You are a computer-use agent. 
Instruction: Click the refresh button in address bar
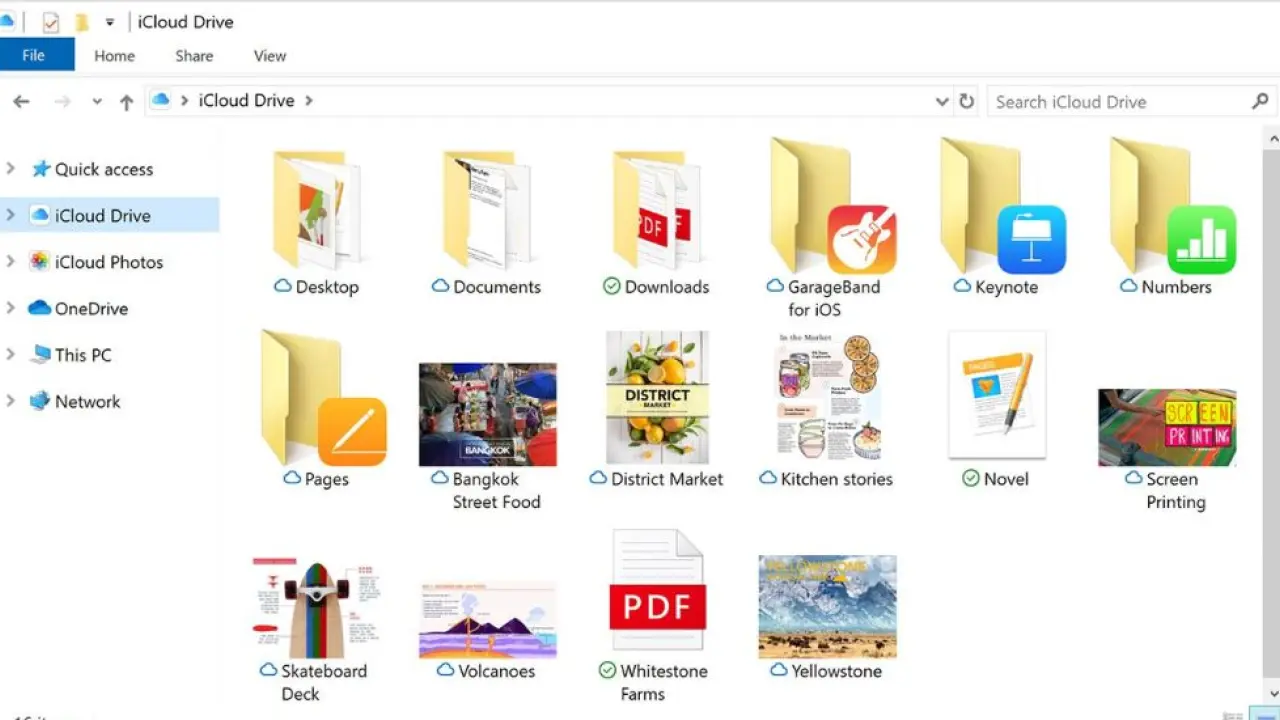pyautogui.click(x=966, y=101)
